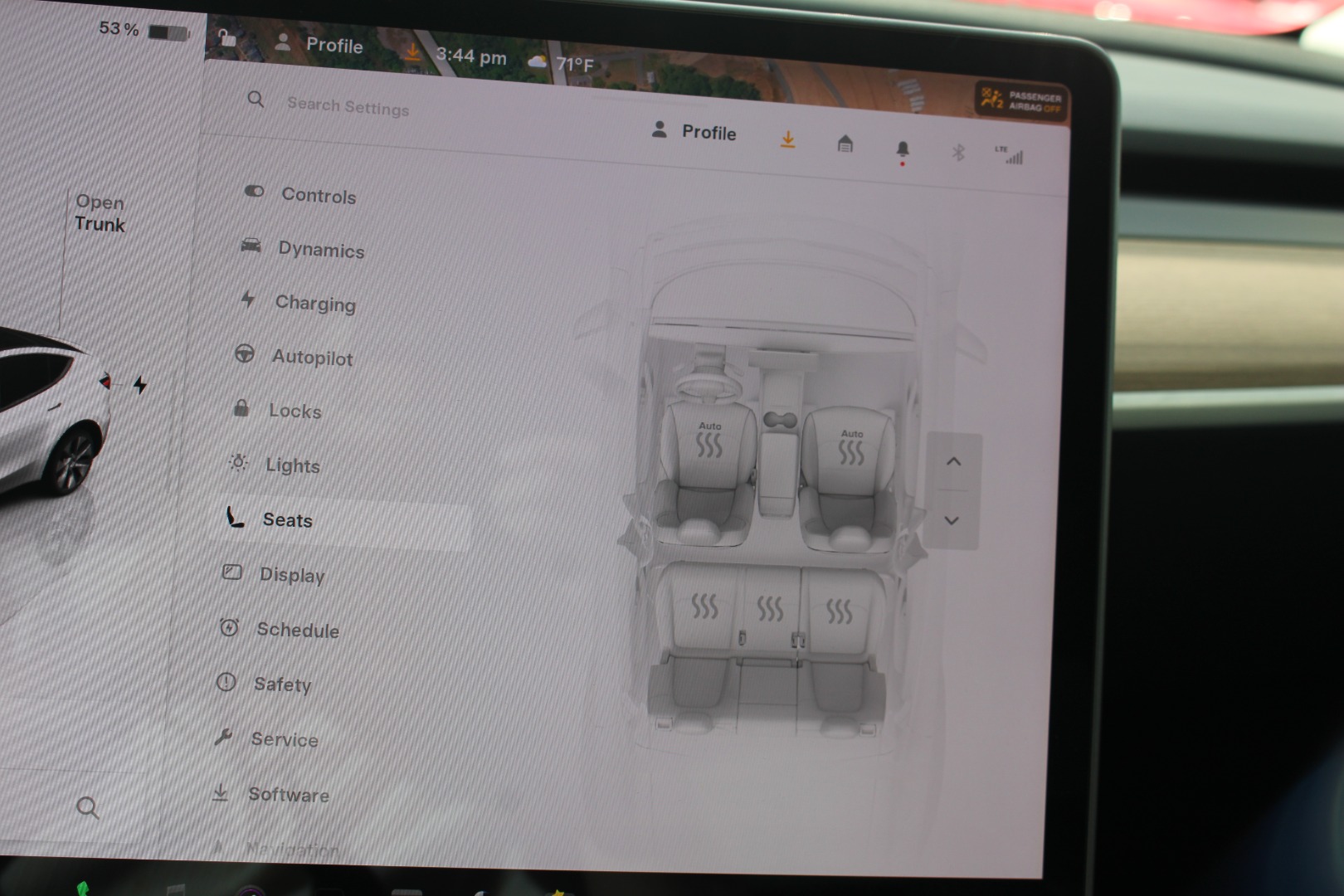The image size is (1344, 896).
Task: Click the down chevron arrow
Action: pyautogui.click(x=952, y=521)
